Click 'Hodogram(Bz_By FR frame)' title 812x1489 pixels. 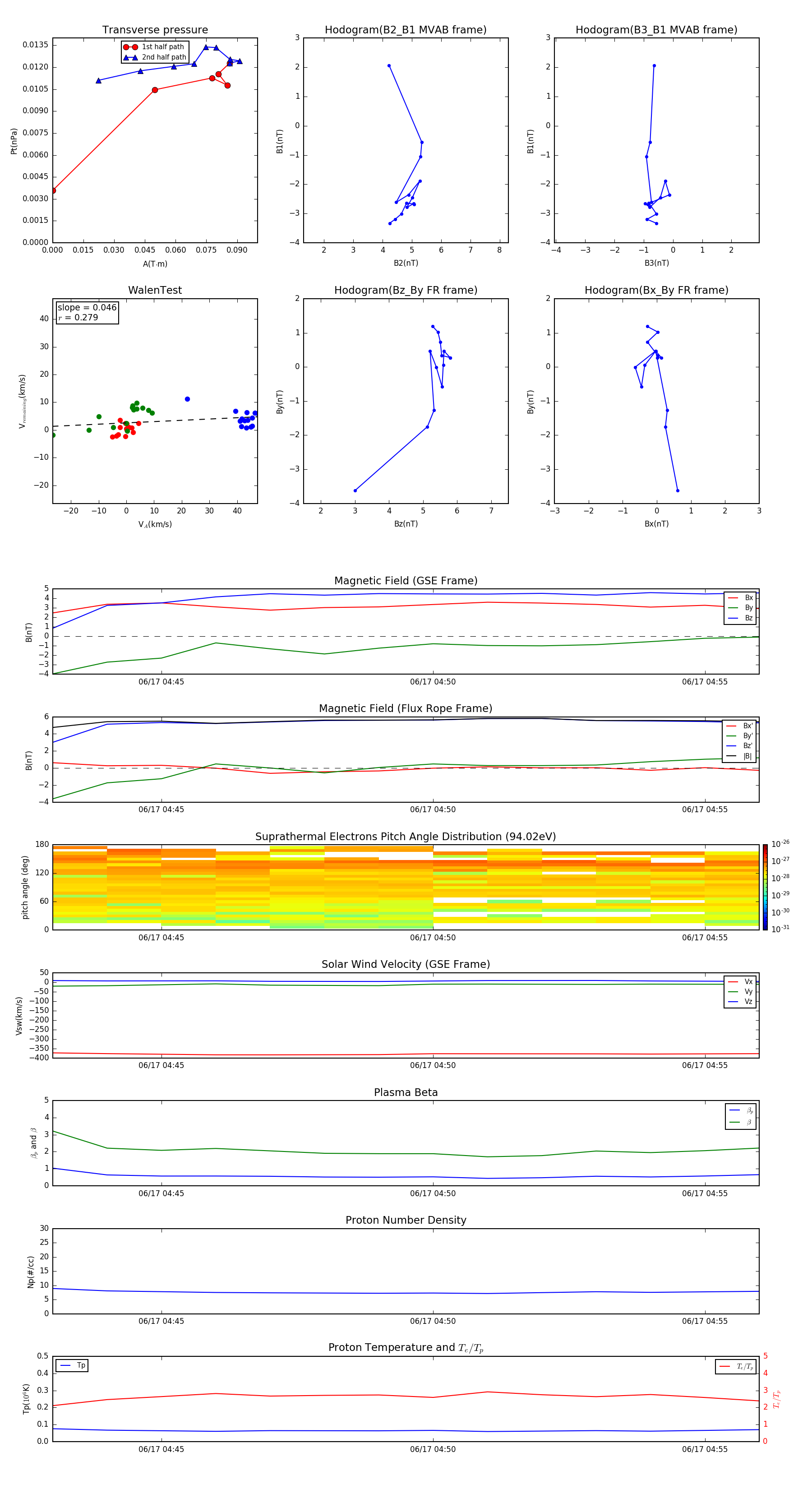[406, 290]
